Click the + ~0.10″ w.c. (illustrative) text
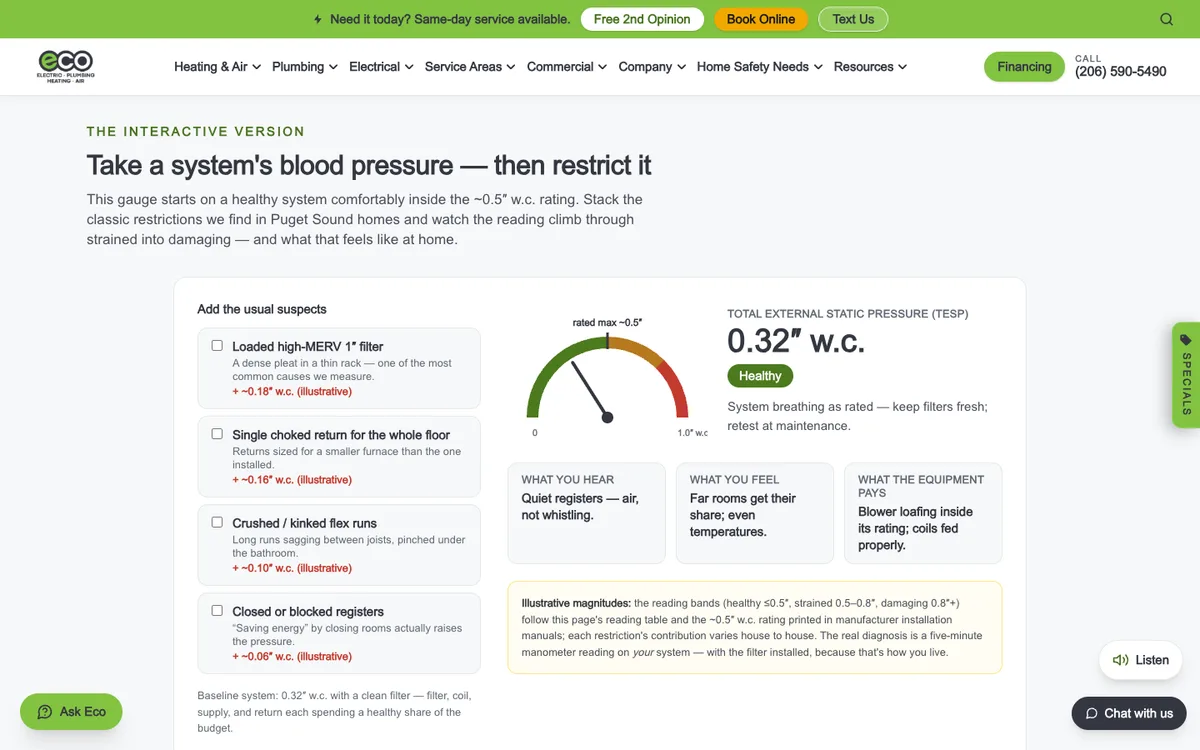Screen dimensions: 1200x750 coord(292,568)
